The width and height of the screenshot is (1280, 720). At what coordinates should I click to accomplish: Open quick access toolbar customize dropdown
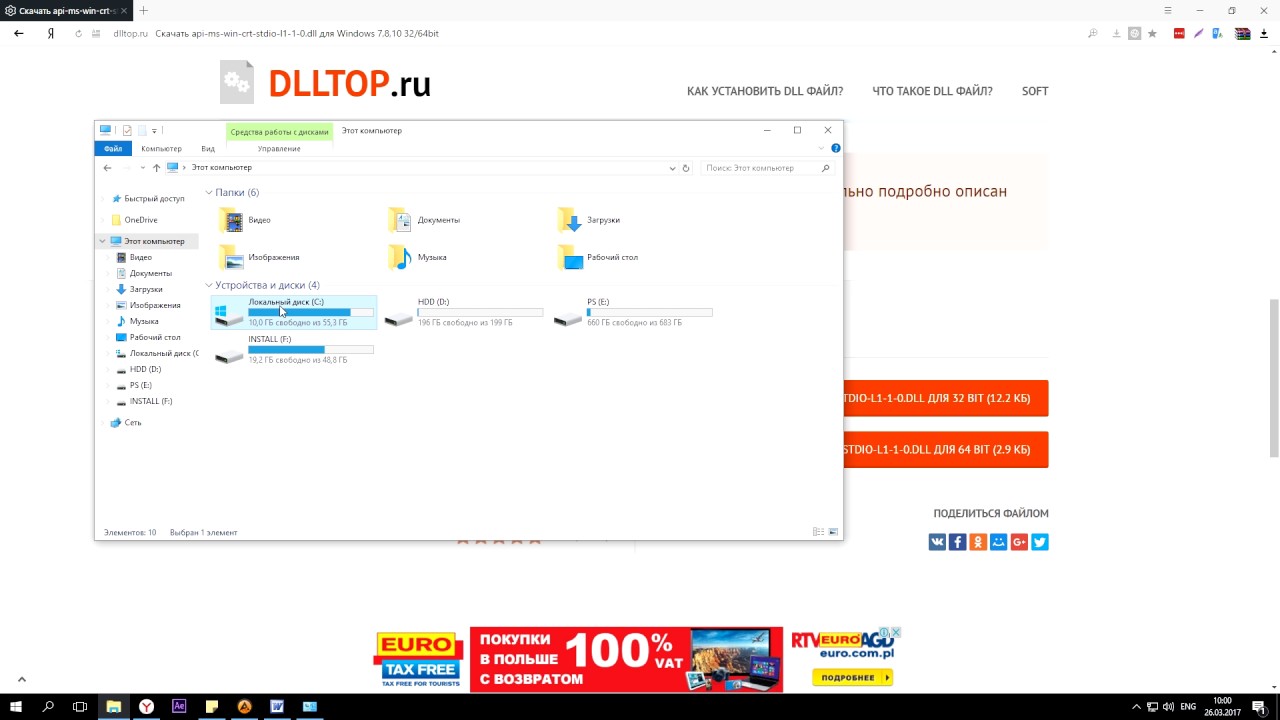154,131
